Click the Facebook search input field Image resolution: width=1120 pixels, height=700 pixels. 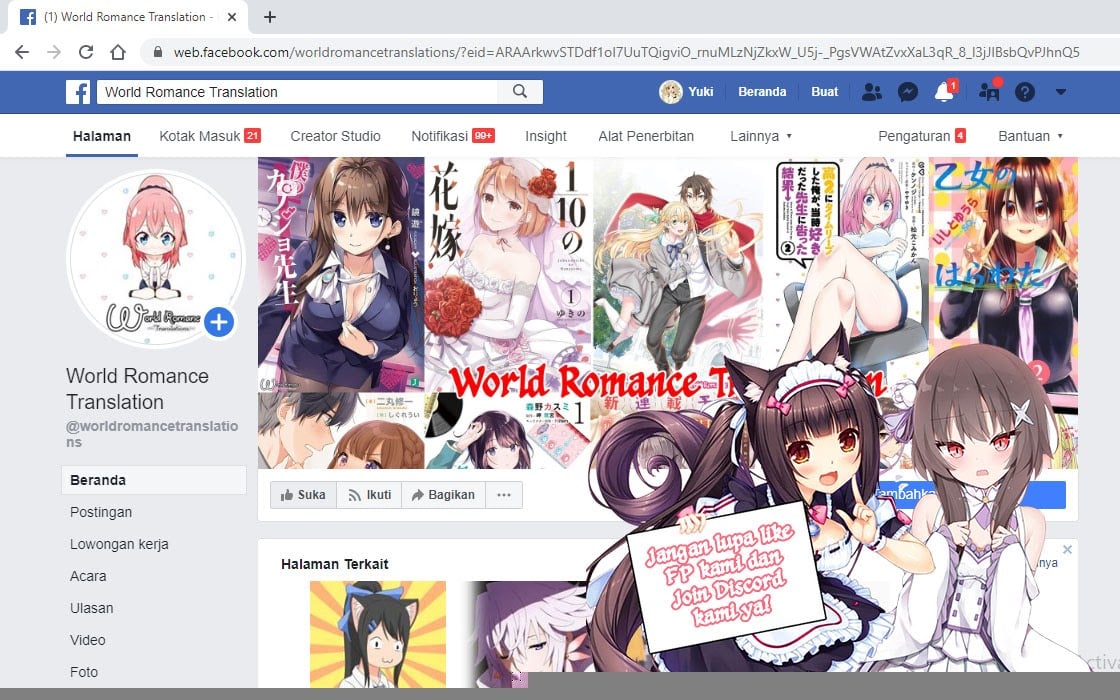[x=297, y=91]
